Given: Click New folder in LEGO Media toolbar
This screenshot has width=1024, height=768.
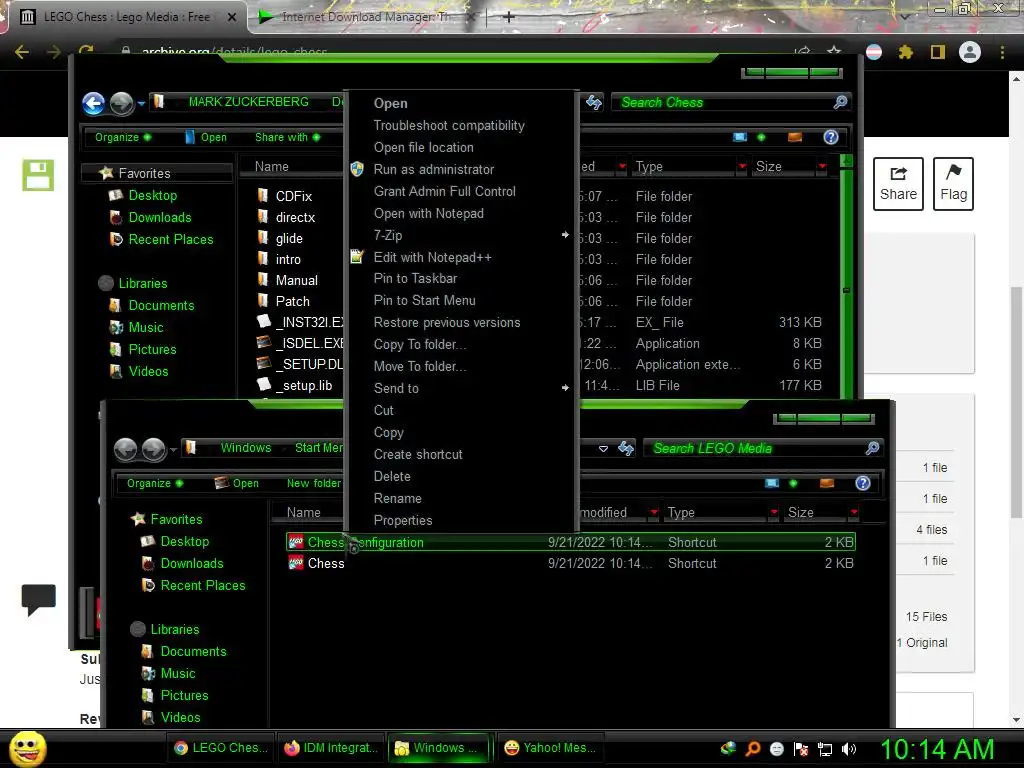Looking at the screenshot, I should pos(313,483).
